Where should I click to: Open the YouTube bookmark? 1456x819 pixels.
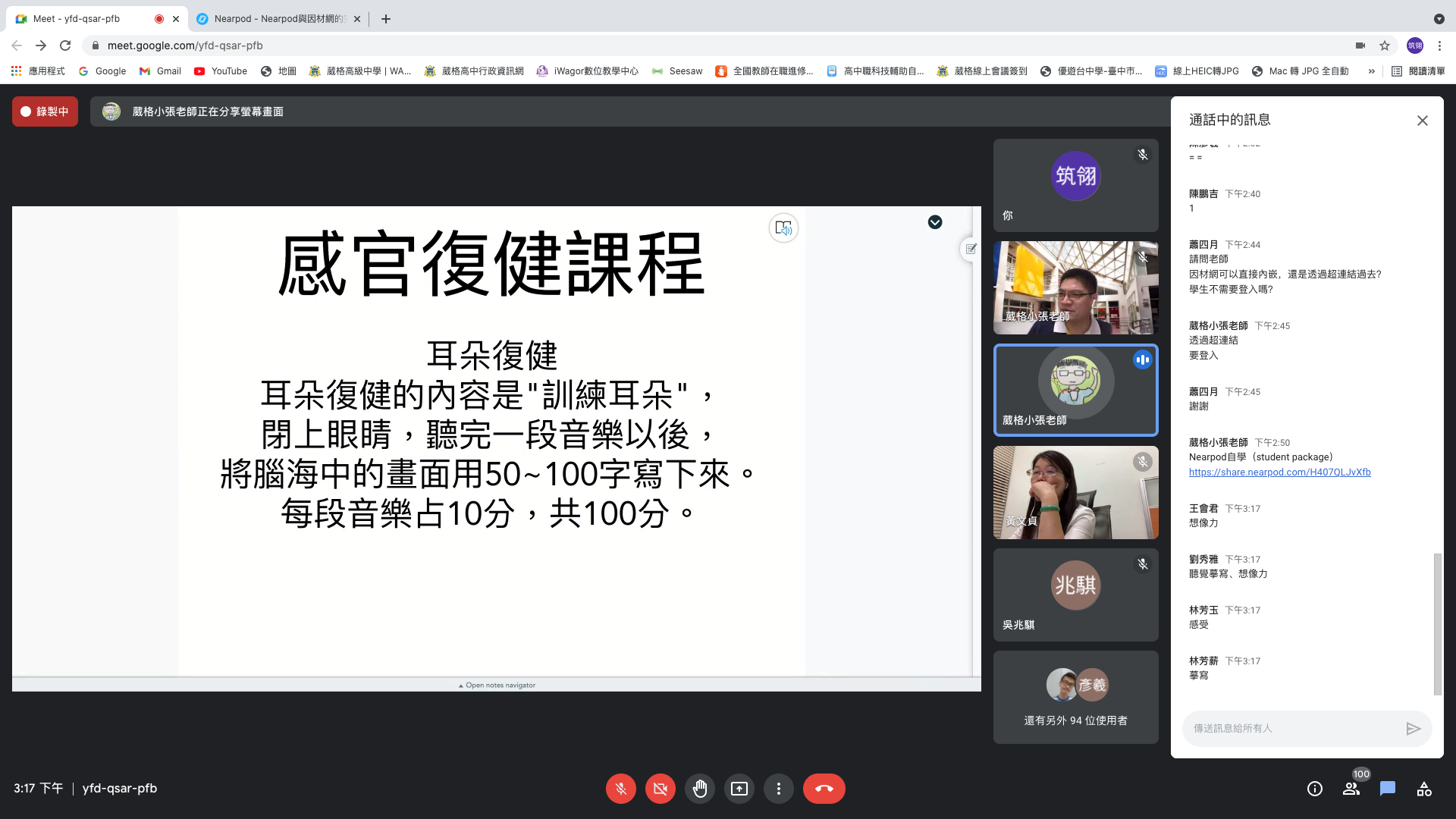click(x=221, y=71)
